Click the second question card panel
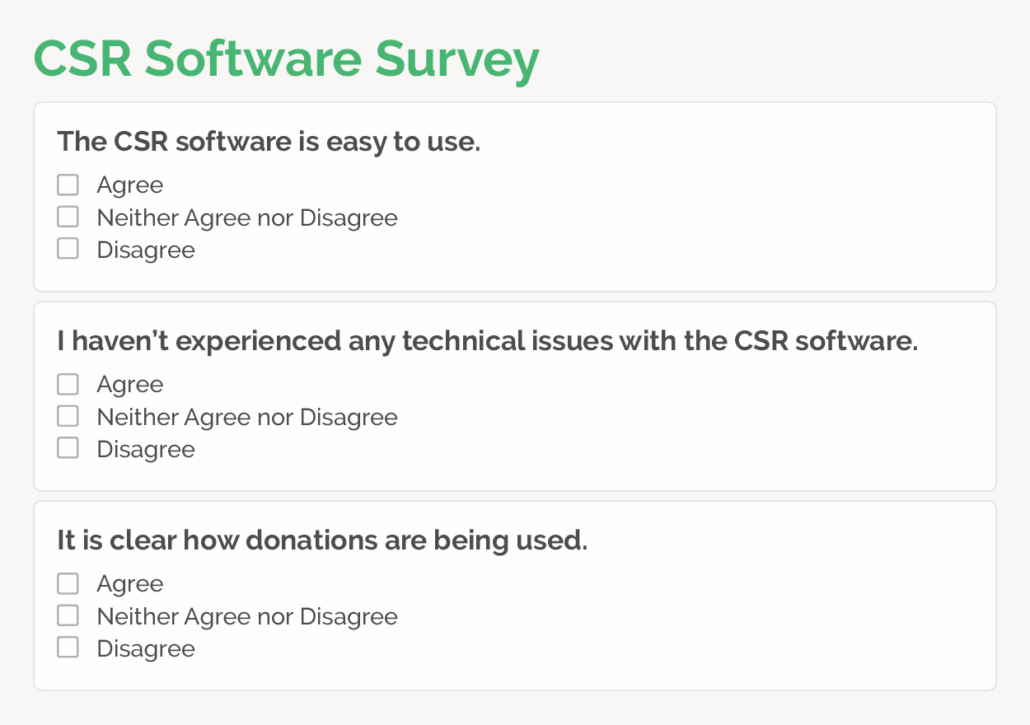 [x=700, y=395]
